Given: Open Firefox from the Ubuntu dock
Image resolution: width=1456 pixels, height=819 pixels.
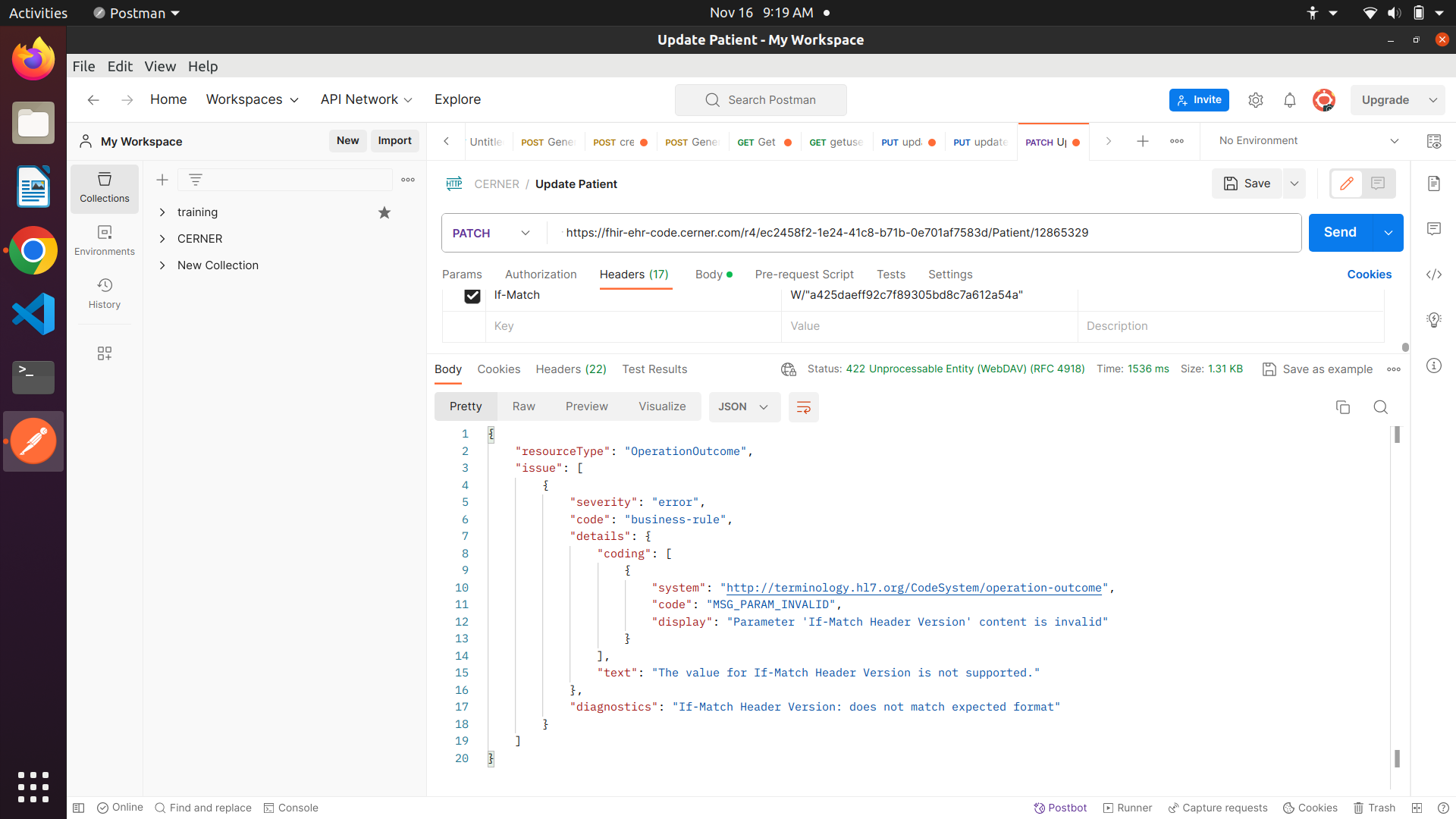Looking at the screenshot, I should tap(33, 59).
